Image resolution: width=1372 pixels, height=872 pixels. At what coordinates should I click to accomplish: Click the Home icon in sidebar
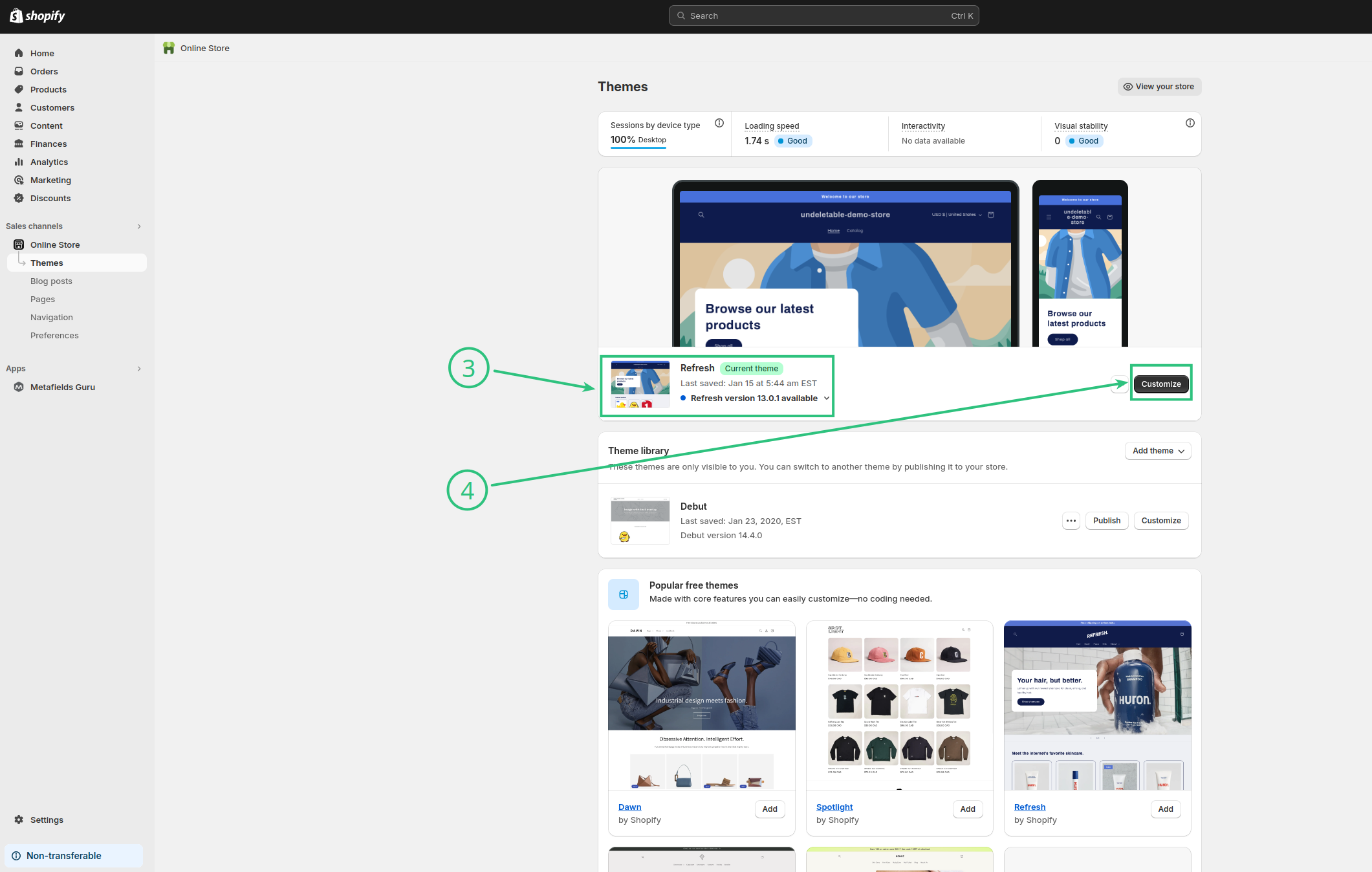[19, 53]
